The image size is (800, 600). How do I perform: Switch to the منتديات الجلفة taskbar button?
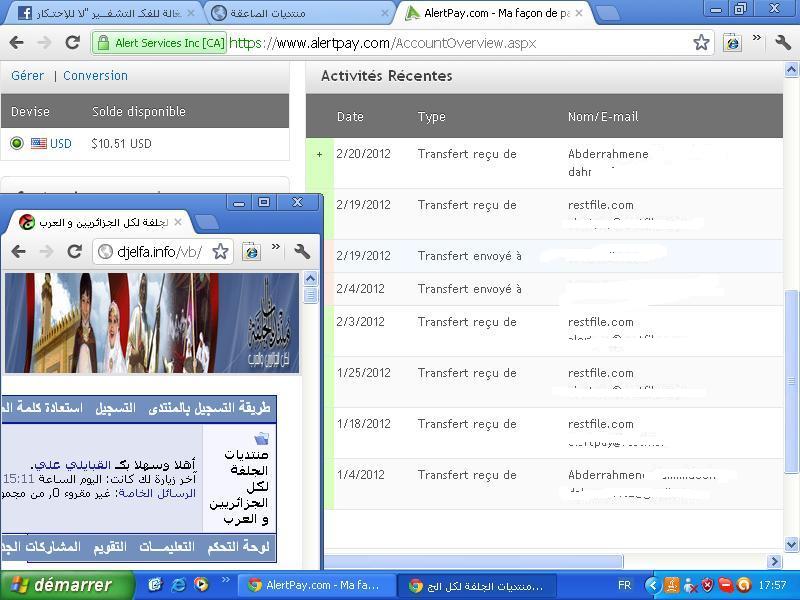476,585
